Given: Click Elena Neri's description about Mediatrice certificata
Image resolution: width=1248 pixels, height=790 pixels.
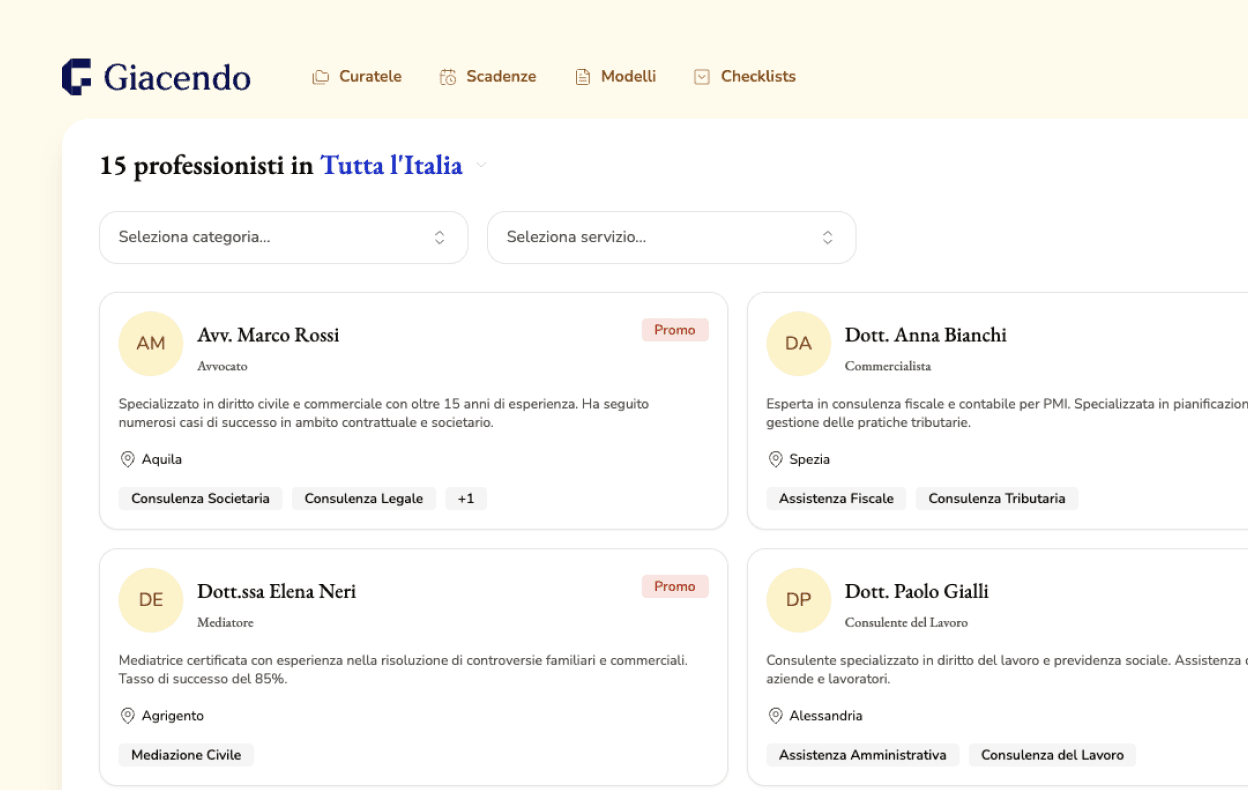Looking at the screenshot, I should [x=403, y=669].
